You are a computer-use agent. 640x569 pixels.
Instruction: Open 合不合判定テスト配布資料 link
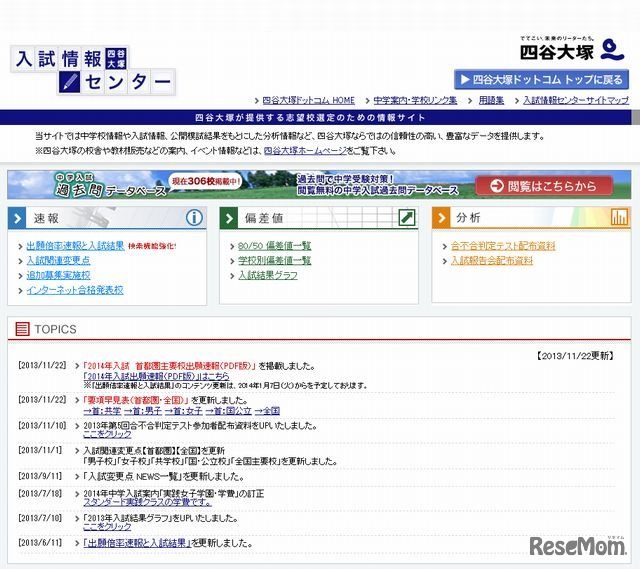pos(503,246)
